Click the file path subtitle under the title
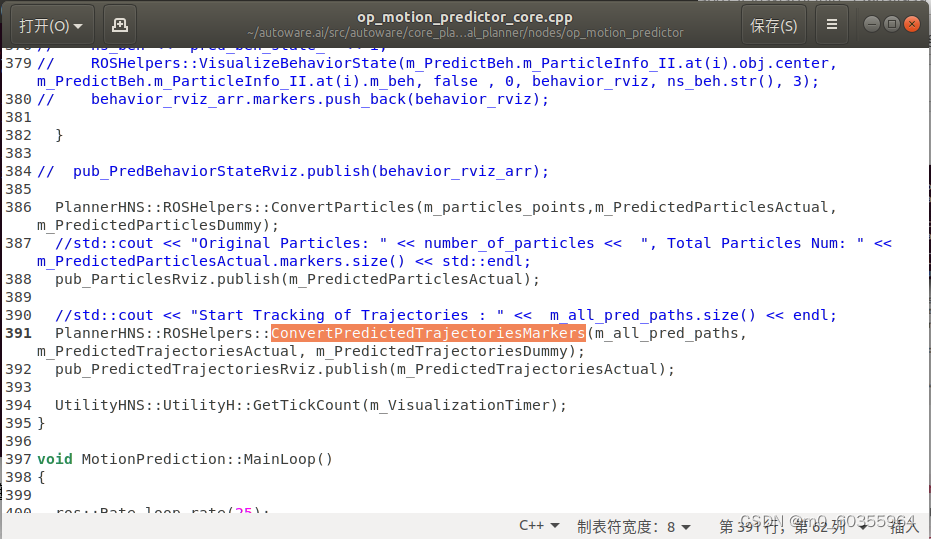This screenshot has width=931, height=539. [465, 33]
